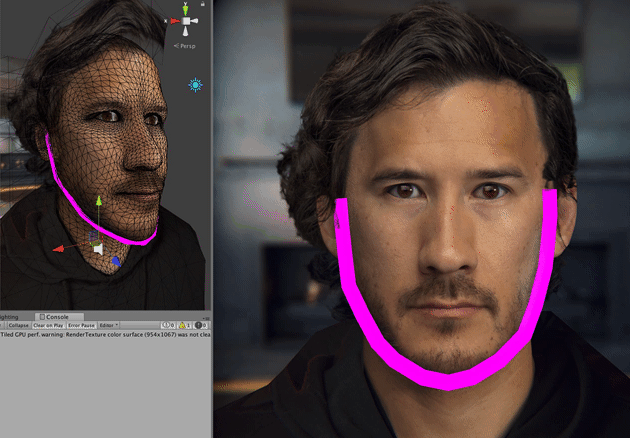Click the bottom gray cone on the scene gizmo

pos(185,31)
